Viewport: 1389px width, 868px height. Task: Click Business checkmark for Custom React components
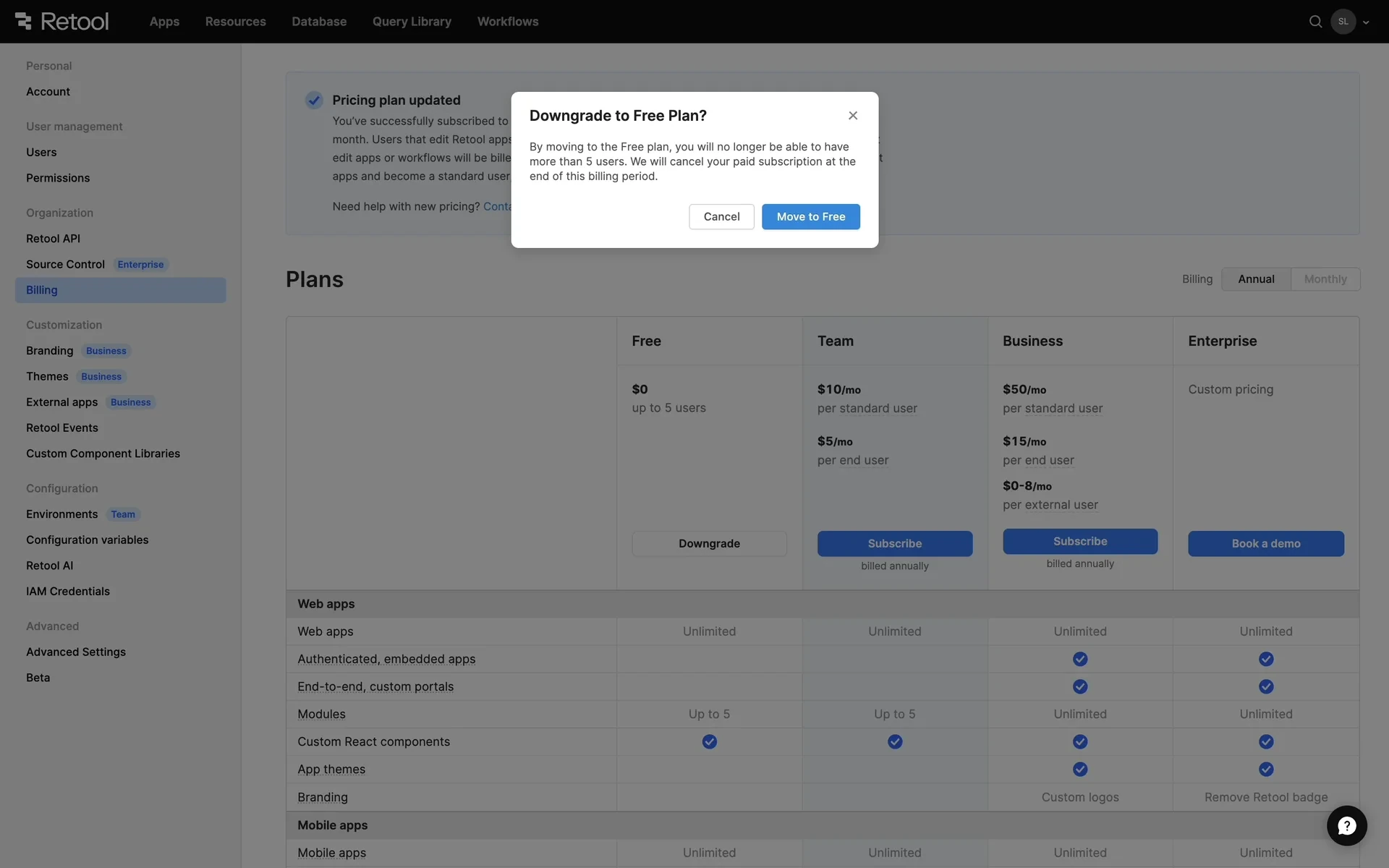click(x=1080, y=741)
